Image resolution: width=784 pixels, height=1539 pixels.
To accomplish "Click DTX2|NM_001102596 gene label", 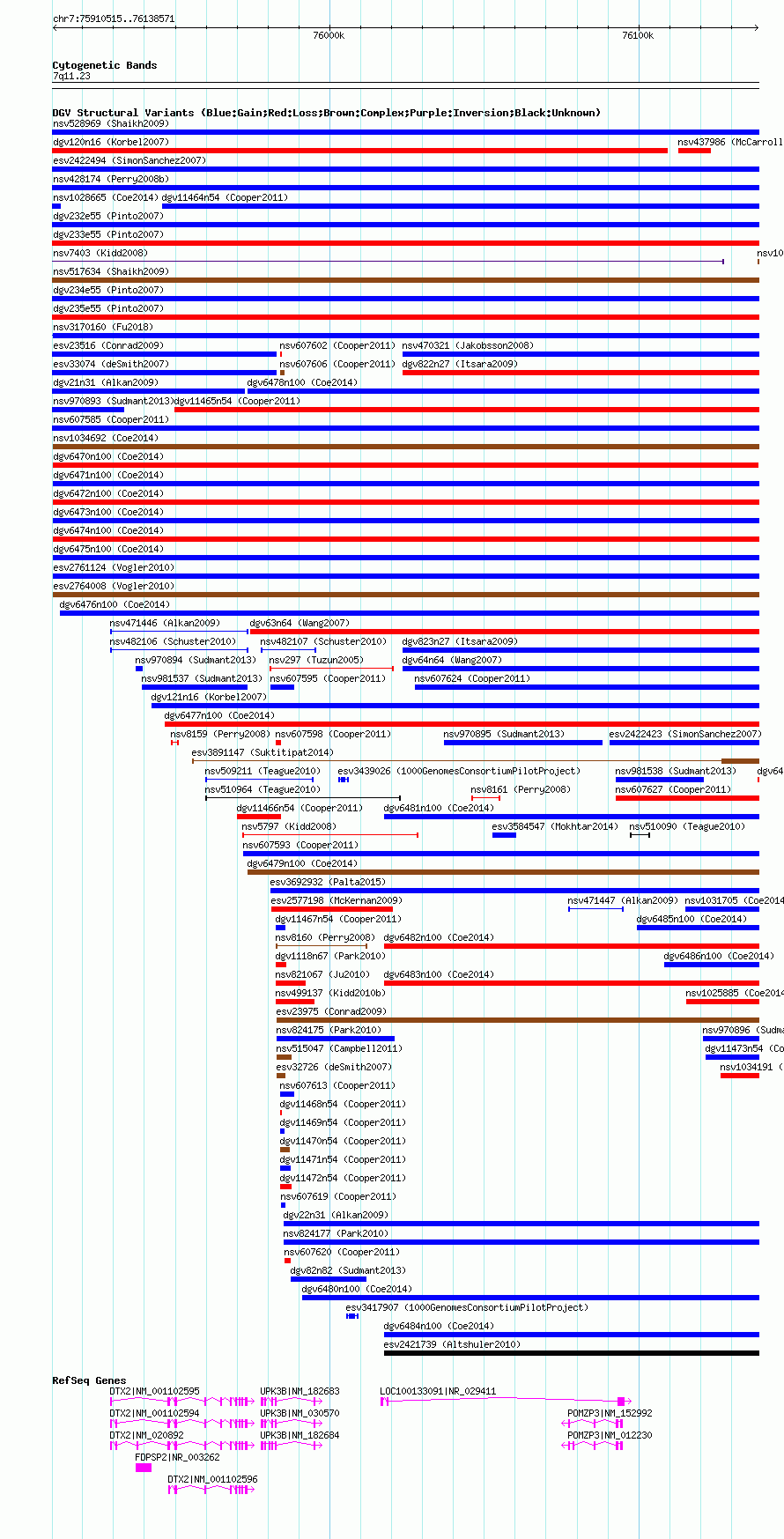I will pyautogui.click(x=213, y=1479).
